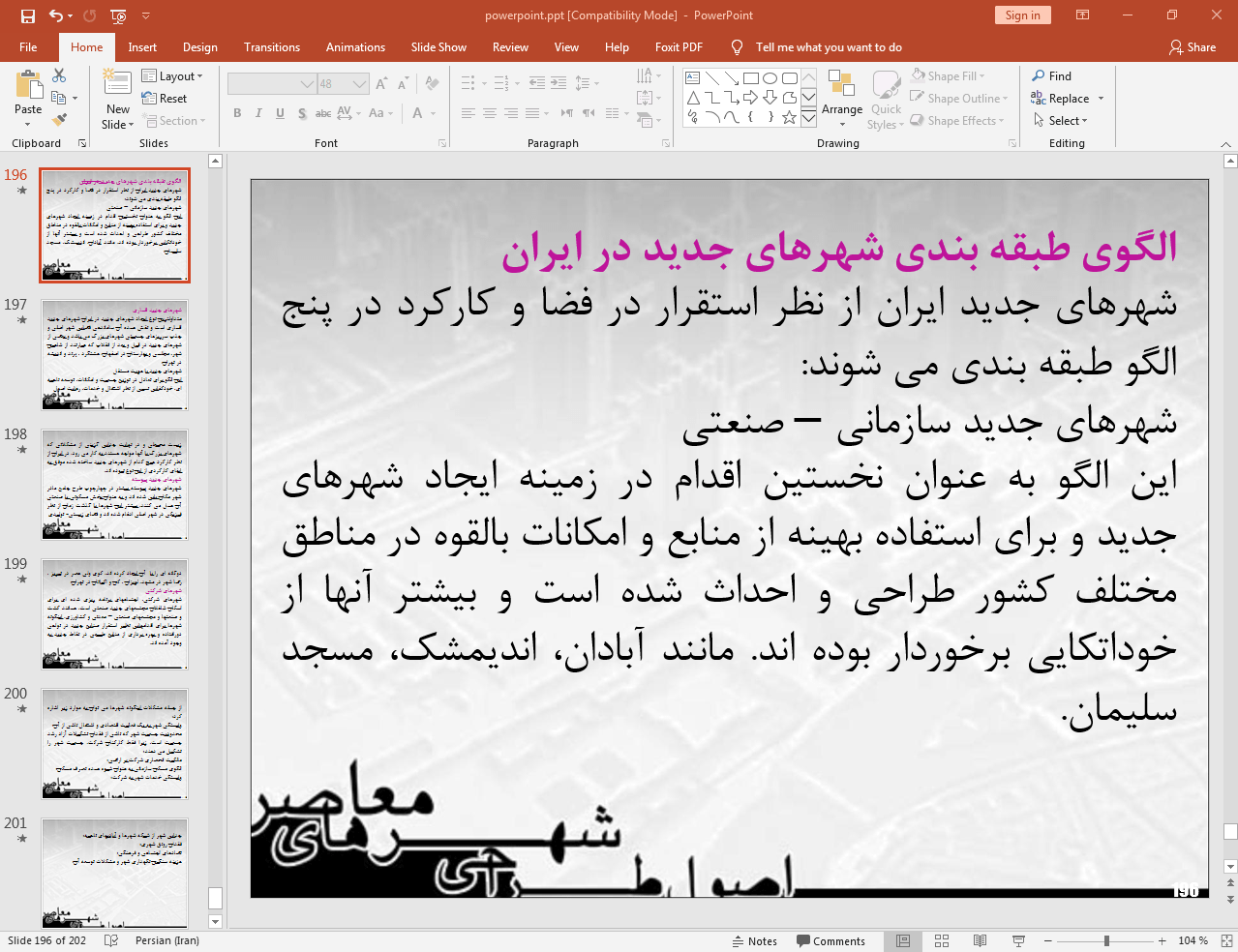Switch to Reading View icon
1238x952 pixels.
coord(980,940)
